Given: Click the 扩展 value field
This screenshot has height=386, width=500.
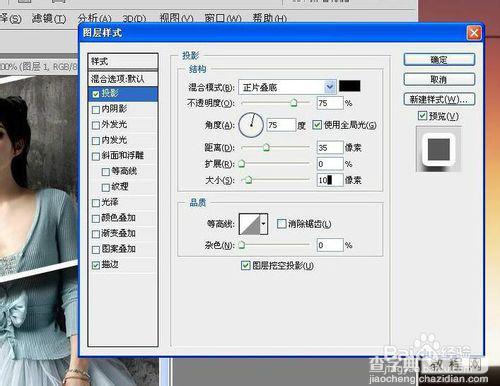Looking at the screenshot, I should pyautogui.click(x=330, y=164).
